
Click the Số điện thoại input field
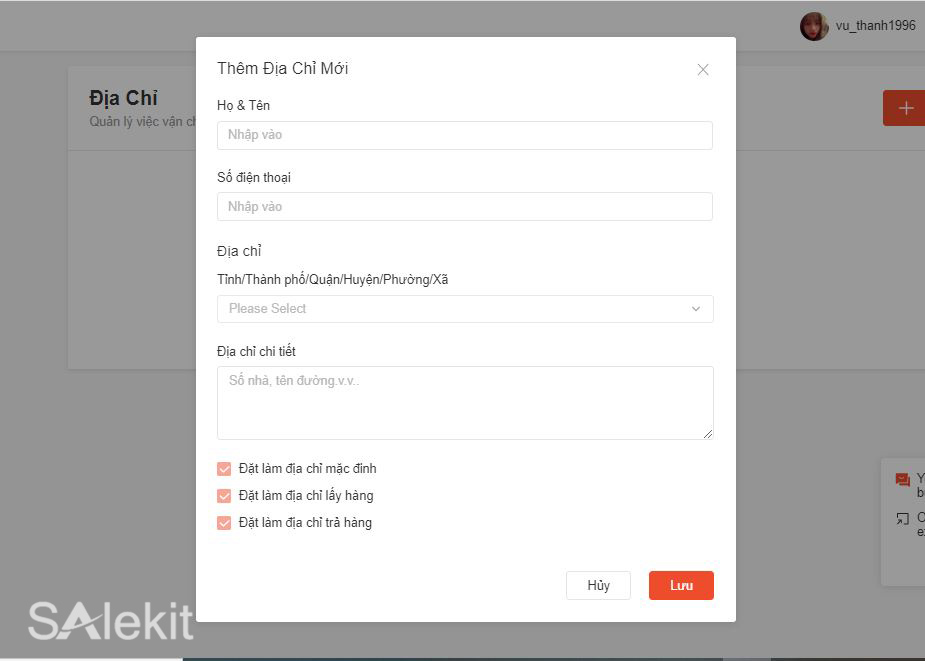tap(465, 206)
